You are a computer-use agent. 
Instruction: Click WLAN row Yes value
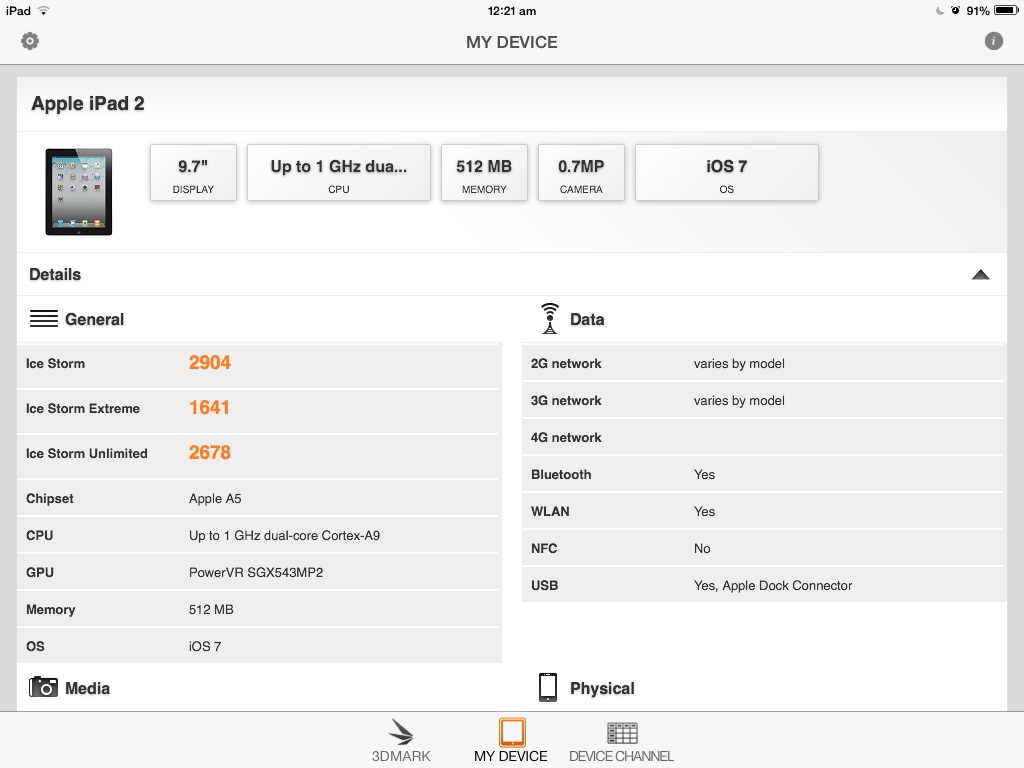point(704,511)
